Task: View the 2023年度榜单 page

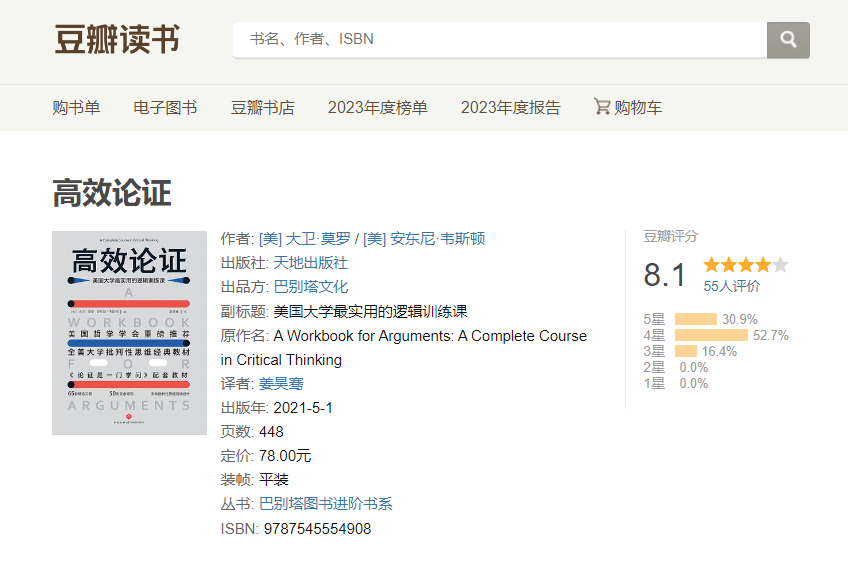Action: 377,108
